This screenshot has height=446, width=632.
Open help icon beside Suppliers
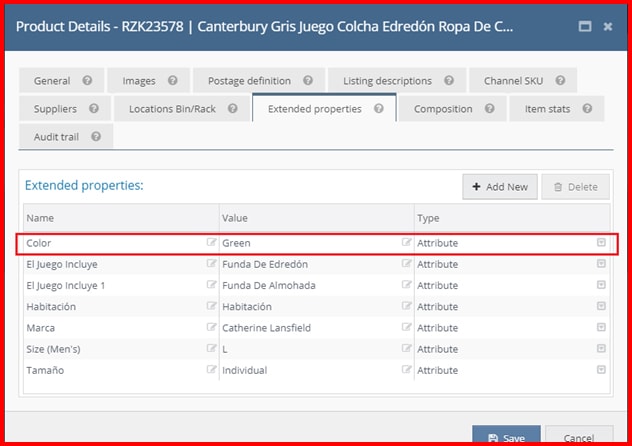pyautogui.click(x=94, y=108)
